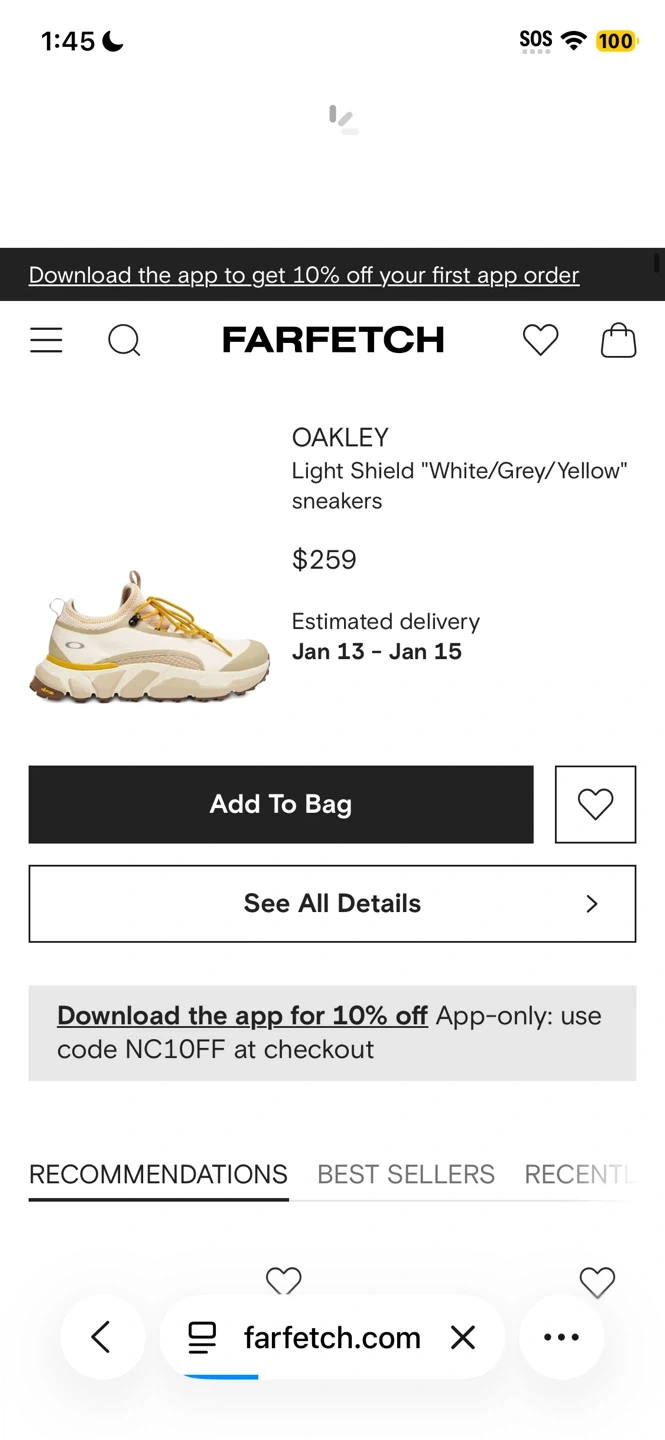Tap the site settings icon beside farfetch.com
The image size is (665, 1440).
[x=202, y=1337]
